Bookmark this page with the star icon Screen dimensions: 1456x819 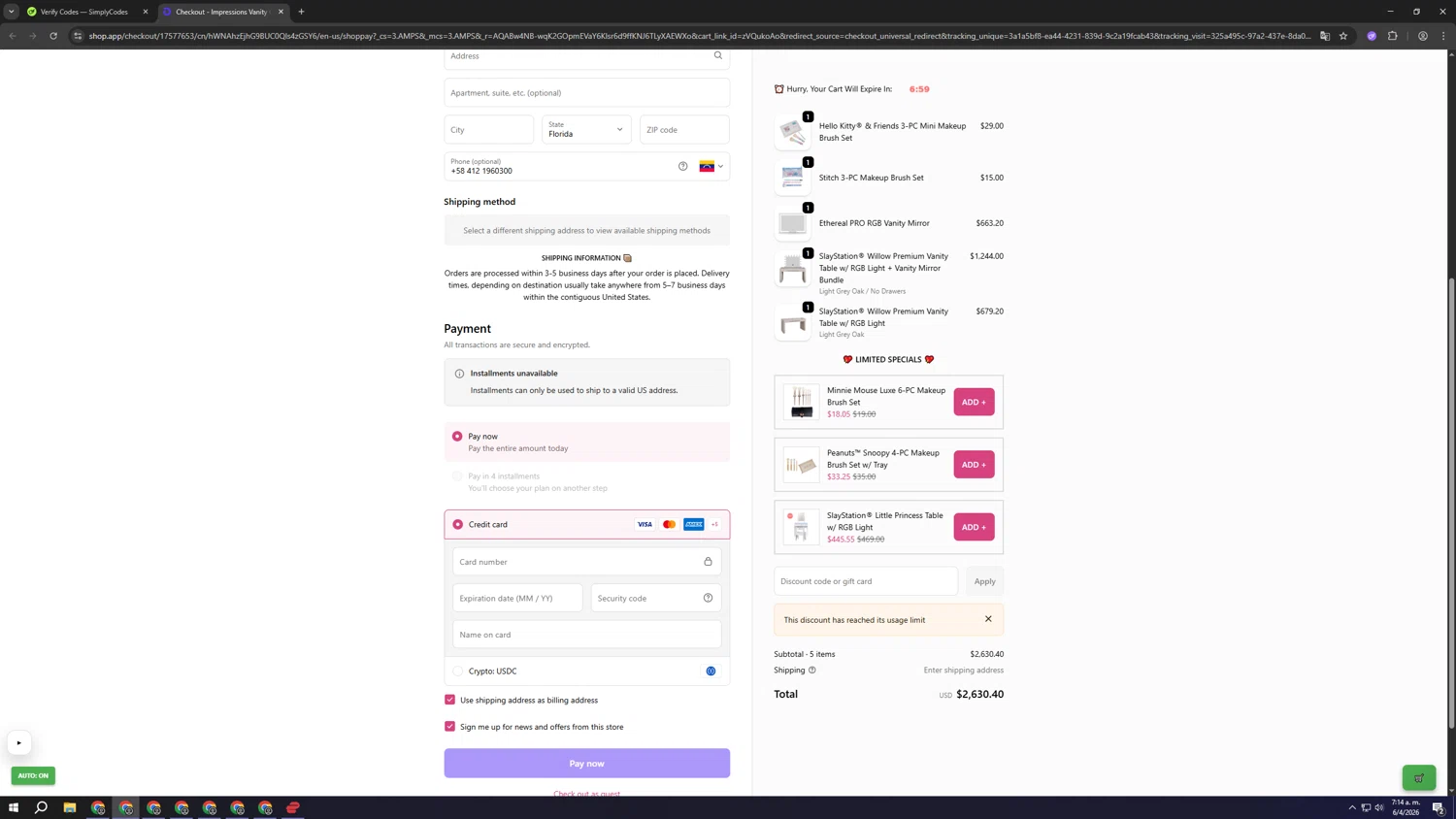[x=1343, y=36]
